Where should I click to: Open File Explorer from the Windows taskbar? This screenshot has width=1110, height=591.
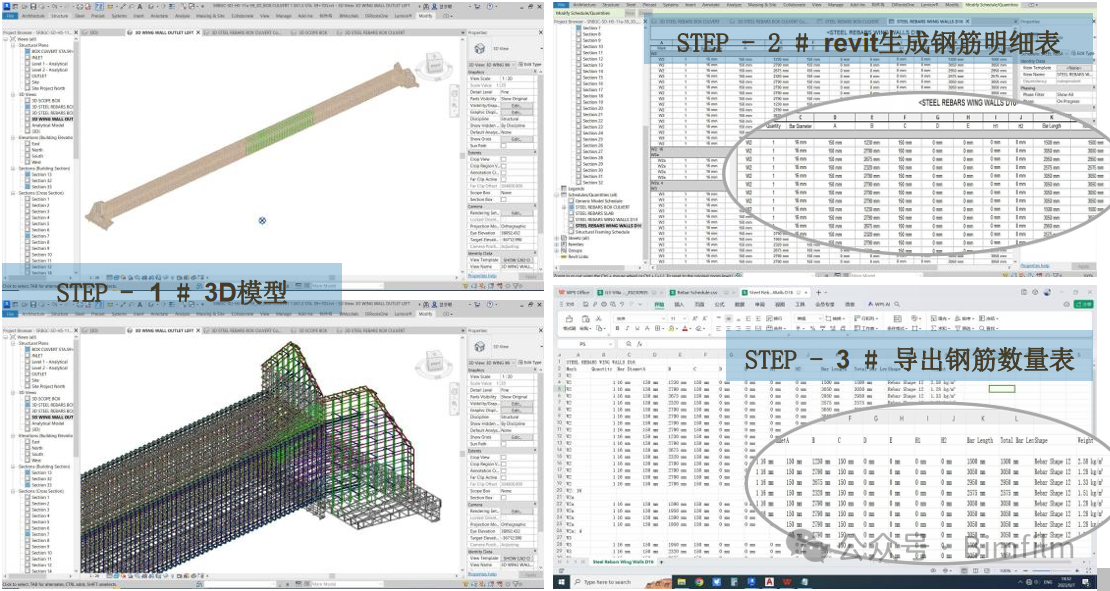pyautogui.click(x=681, y=582)
